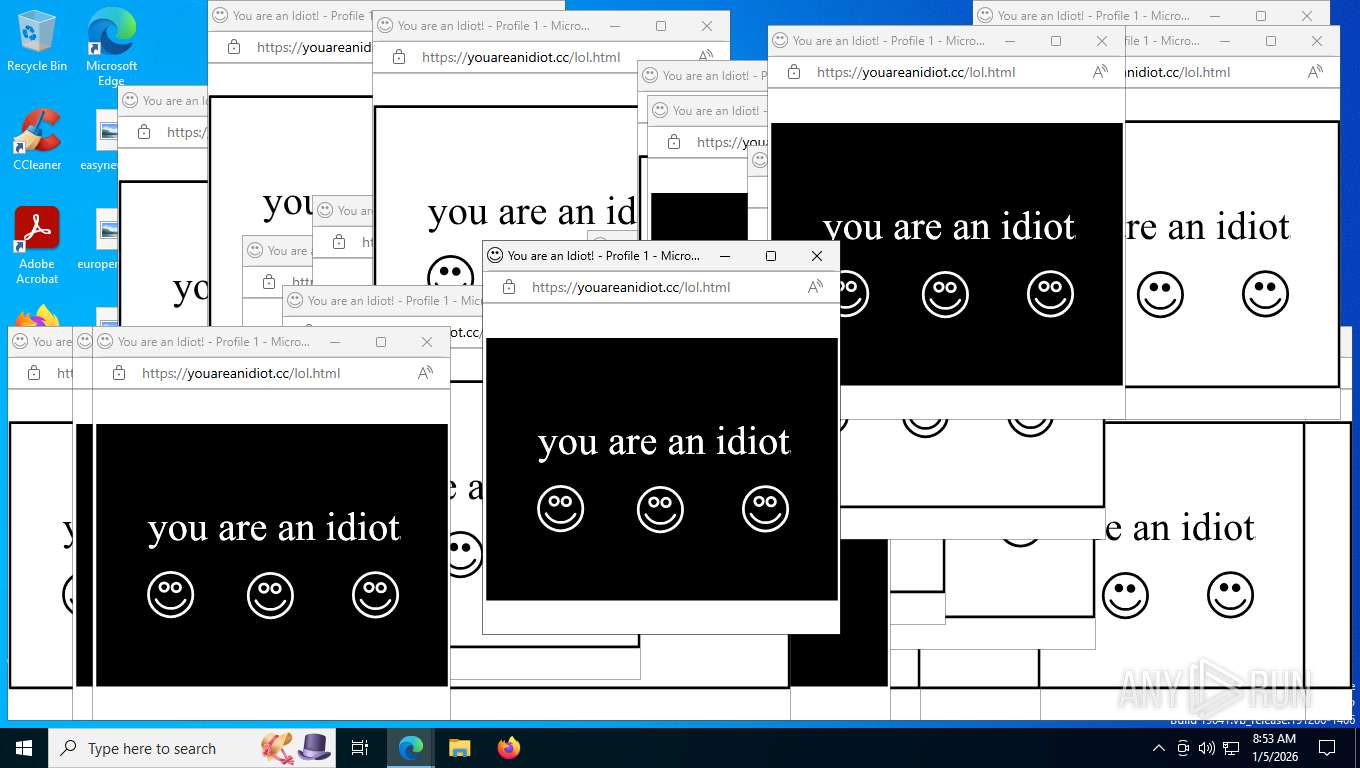The height and width of the screenshot is (768, 1360).
Task: Maximize the frontmost center popup window
Action: (771, 256)
